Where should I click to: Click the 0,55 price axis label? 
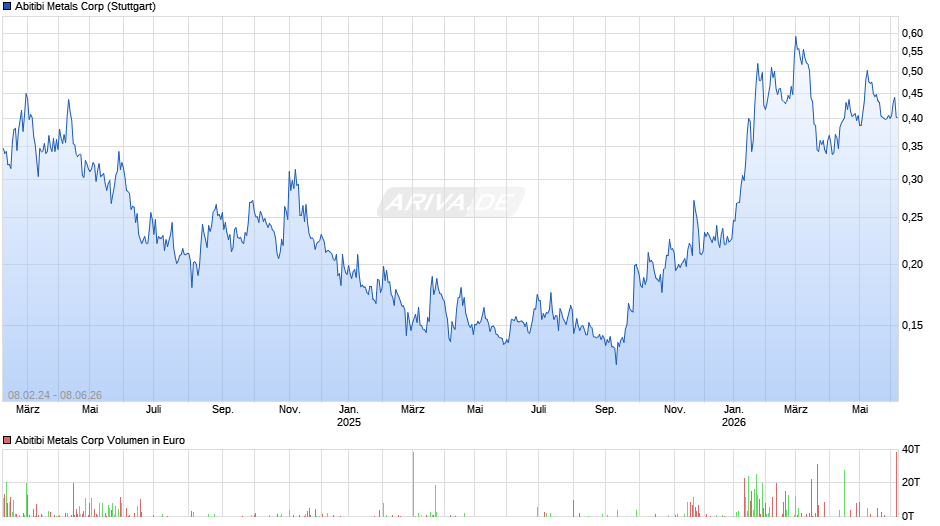tap(912, 52)
